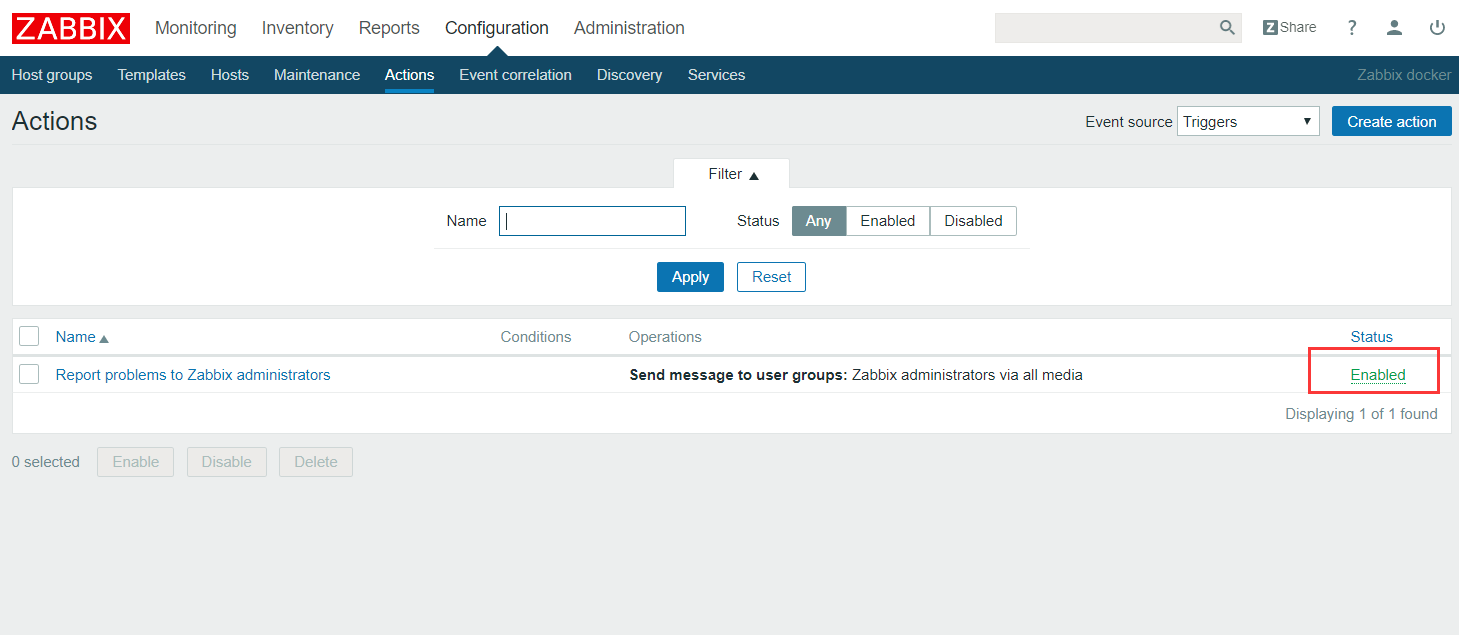
Task: Click the 0 selected label
Action: pyautogui.click(x=46, y=462)
